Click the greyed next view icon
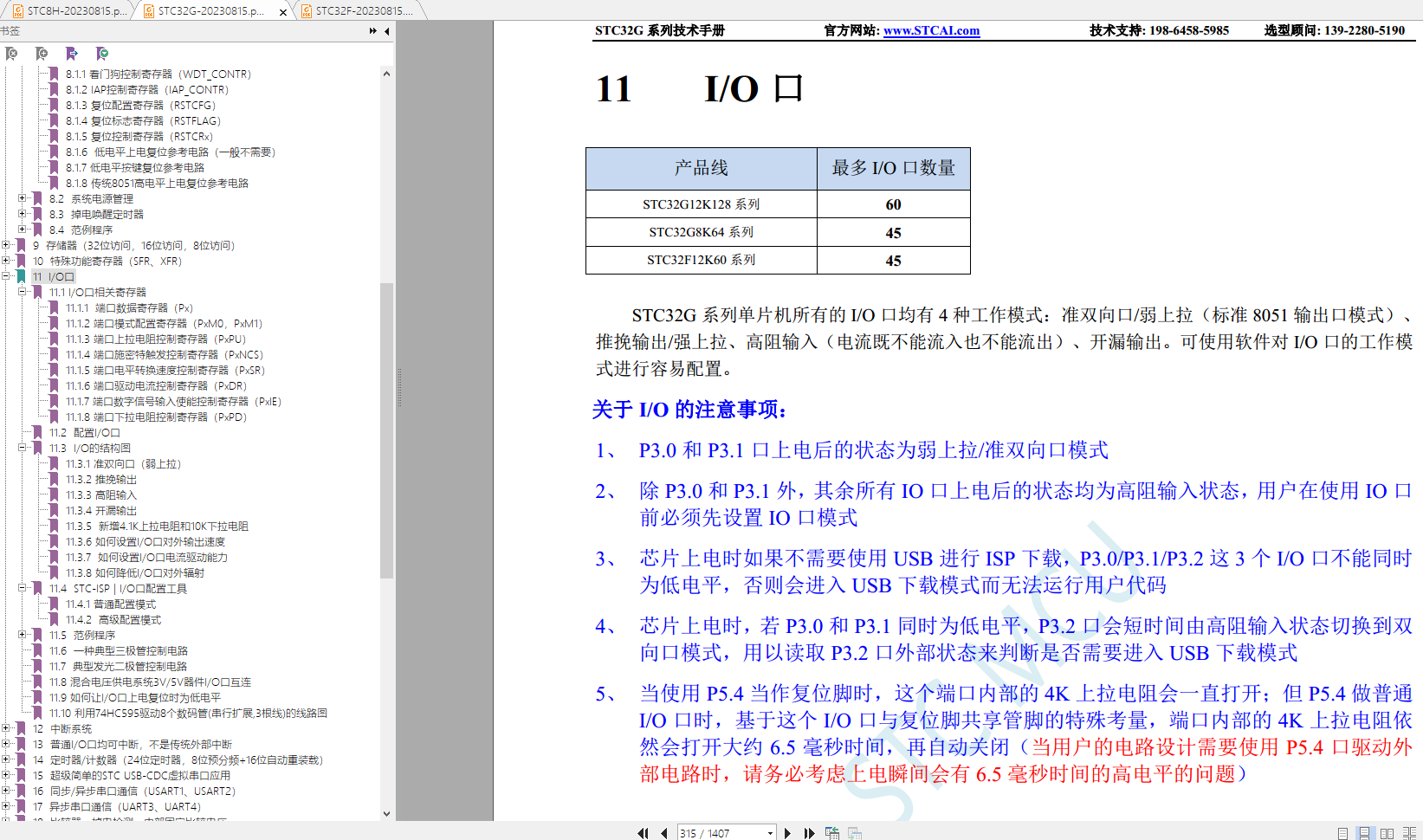 coord(855,833)
